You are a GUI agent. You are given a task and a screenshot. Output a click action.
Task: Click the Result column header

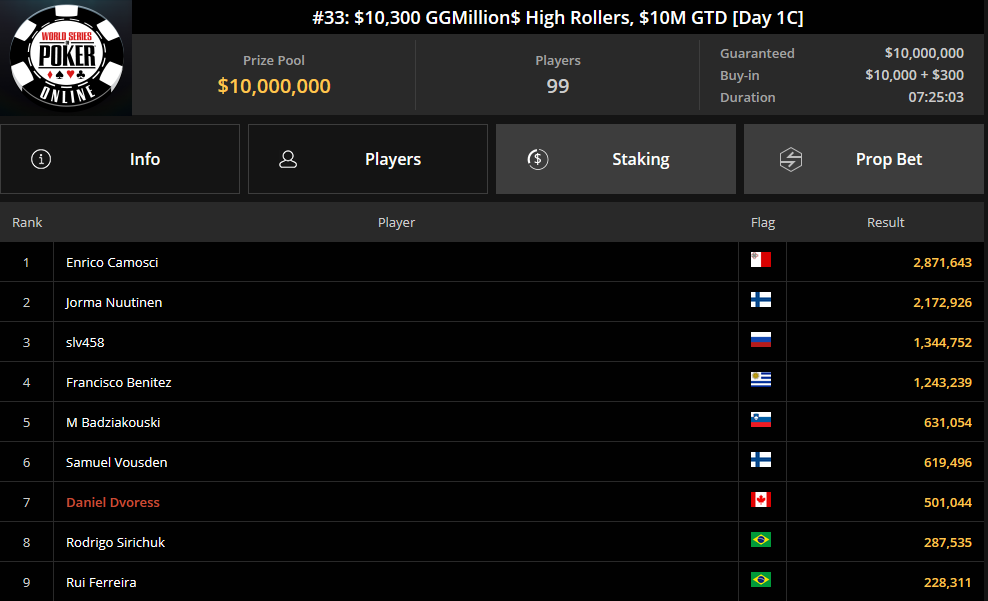pyautogui.click(x=885, y=222)
